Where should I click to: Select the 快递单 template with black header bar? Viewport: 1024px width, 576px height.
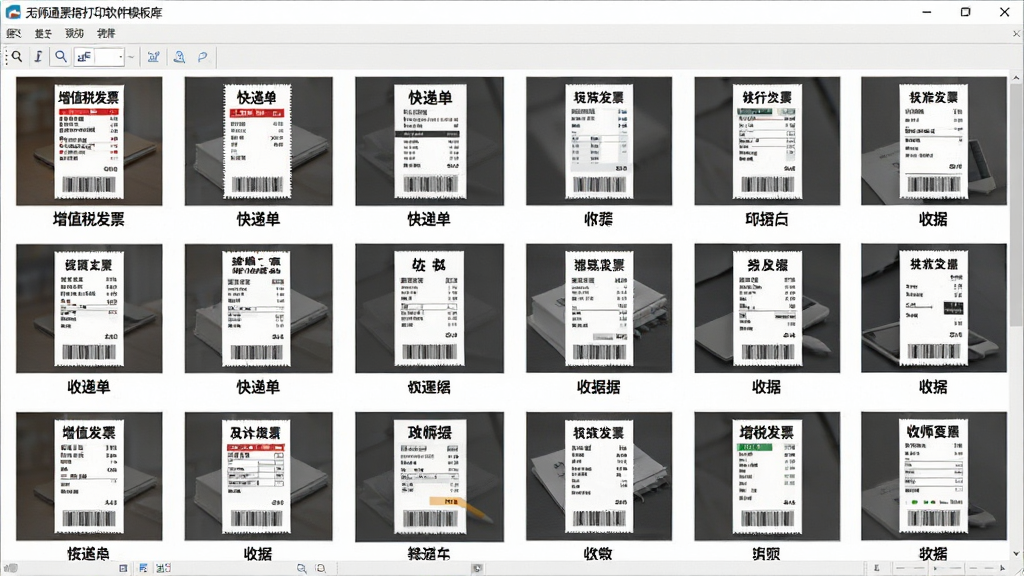coord(429,141)
